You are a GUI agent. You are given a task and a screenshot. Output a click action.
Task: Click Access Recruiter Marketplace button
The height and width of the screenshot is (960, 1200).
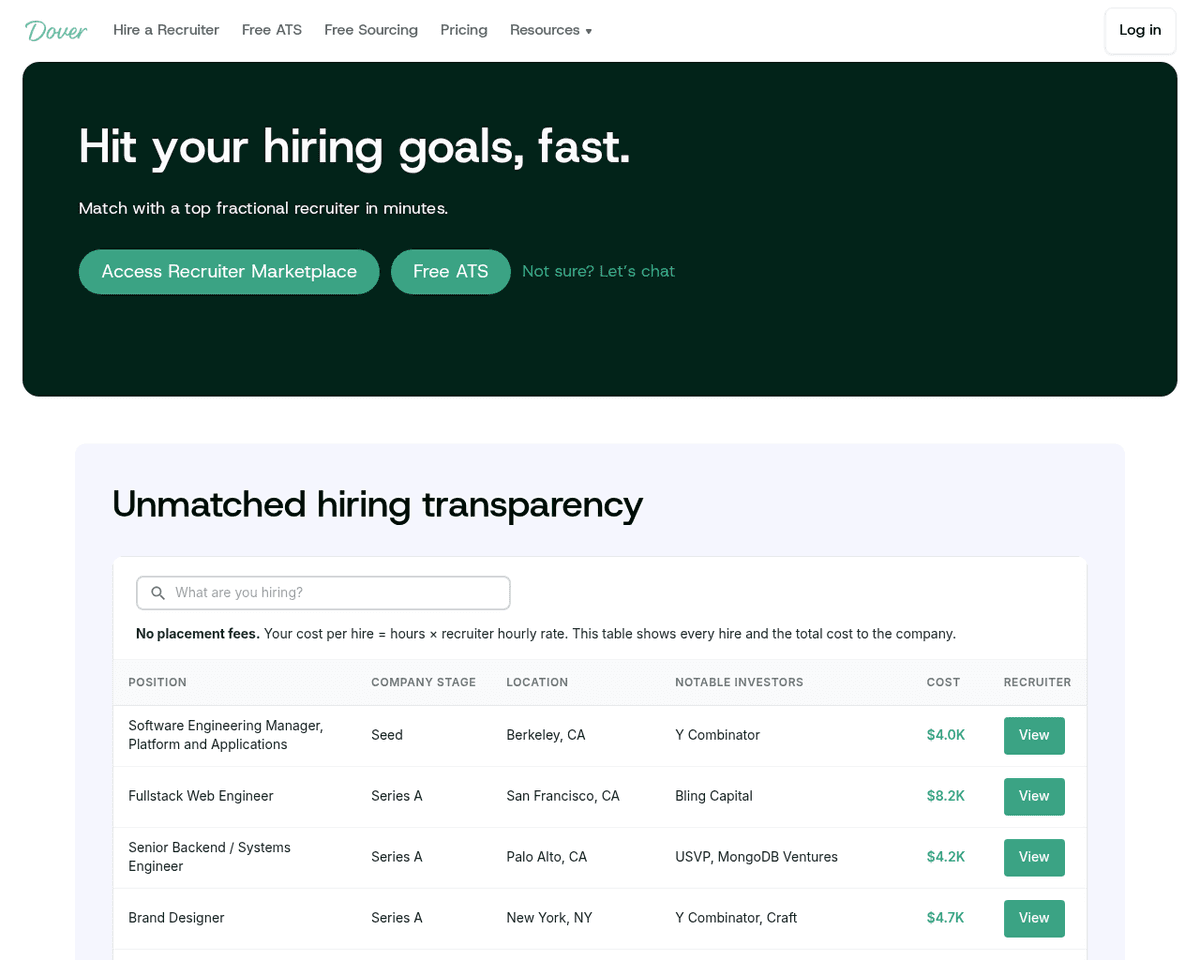pyautogui.click(x=229, y=272)
